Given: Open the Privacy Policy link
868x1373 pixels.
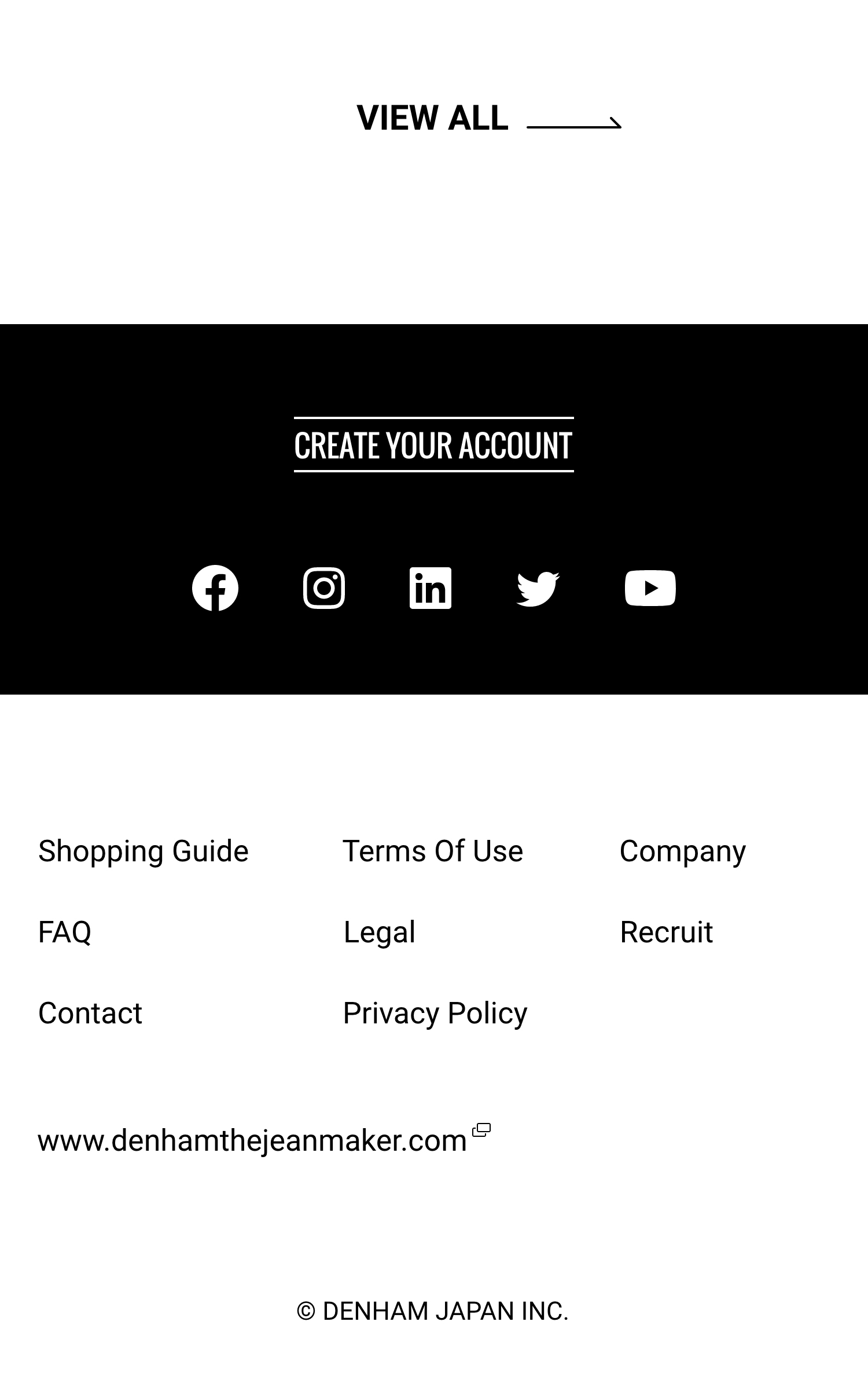Looking at the screenshot, I should pyautogui.click(x=435, y=1014).
